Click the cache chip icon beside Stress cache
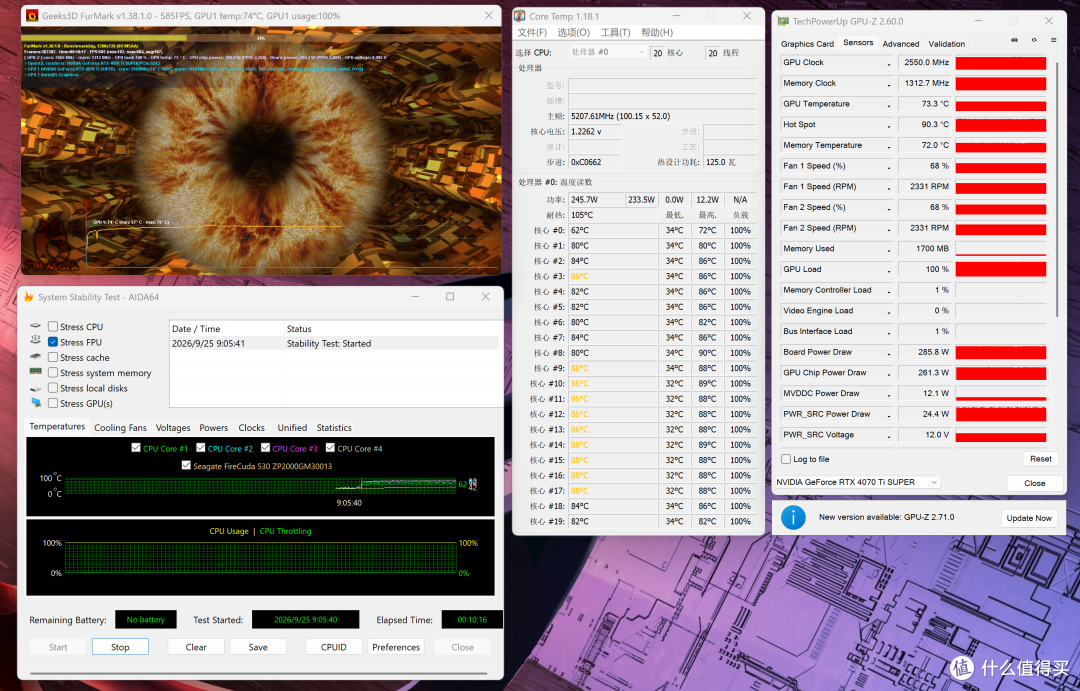Image resolution: width=1080 pixels, height=691 pixels. (36, 357)
